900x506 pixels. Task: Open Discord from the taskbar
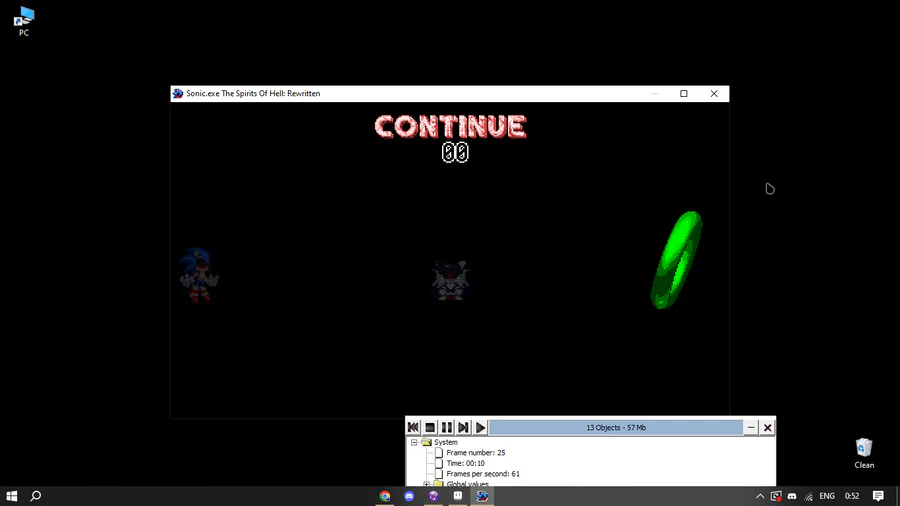point(409,496)
